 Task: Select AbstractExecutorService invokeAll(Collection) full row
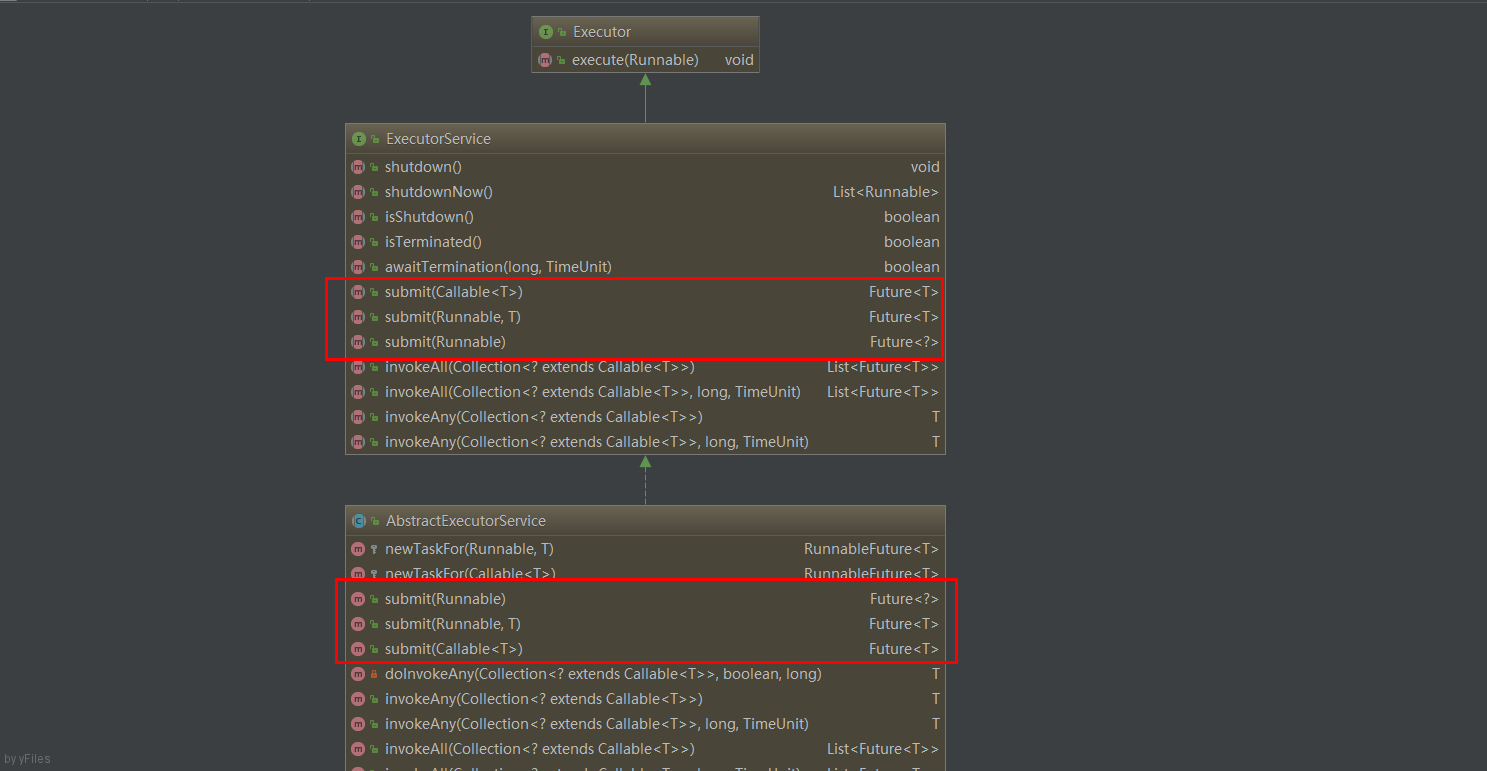(645, 749)
